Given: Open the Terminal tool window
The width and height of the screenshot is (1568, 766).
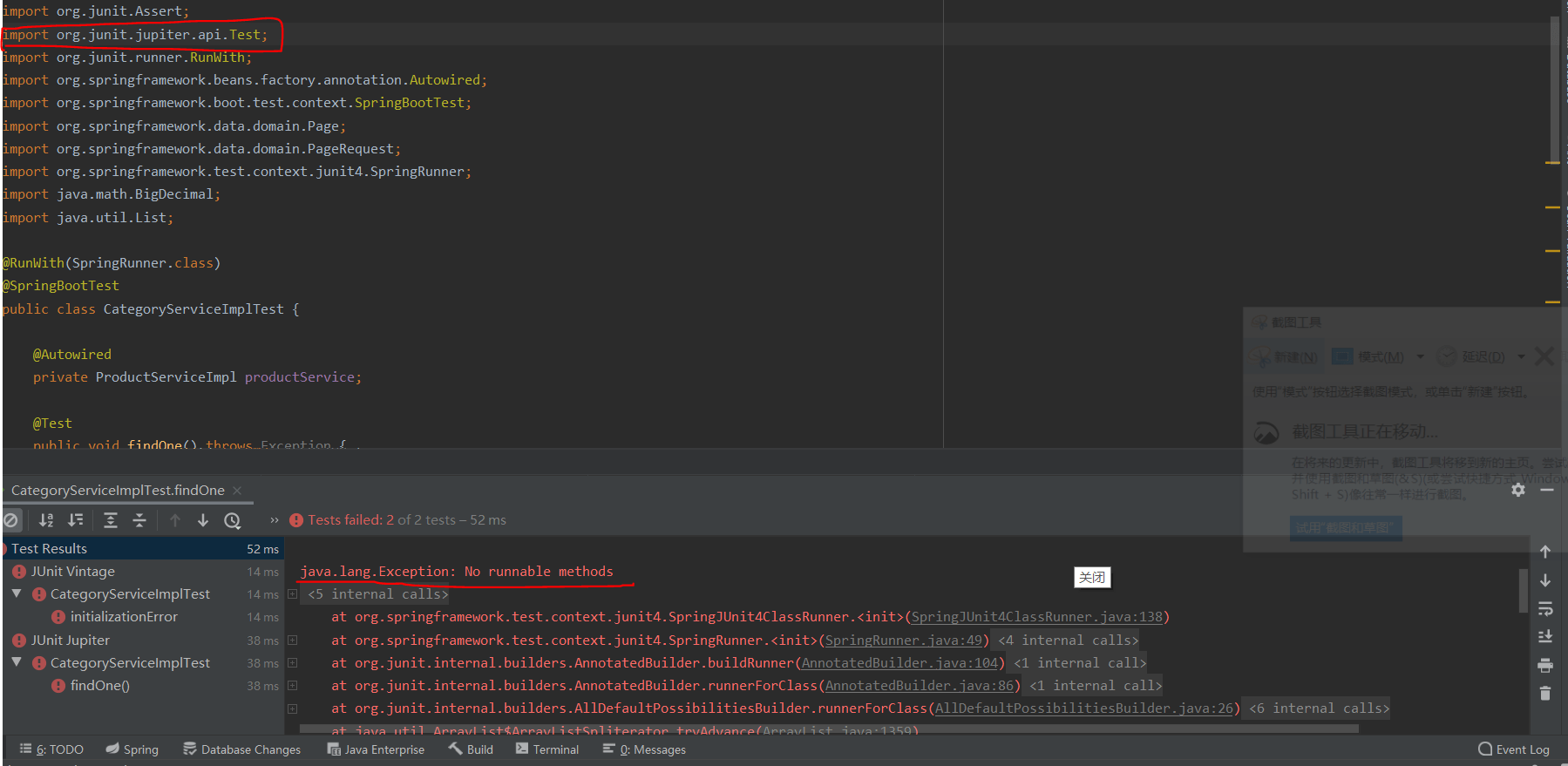Looking at the screenshot, I should click(x=547, y=749).
